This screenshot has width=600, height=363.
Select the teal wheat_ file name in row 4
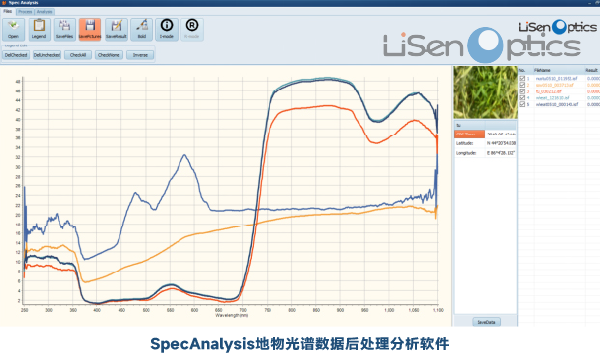click(x=552, y=98)
